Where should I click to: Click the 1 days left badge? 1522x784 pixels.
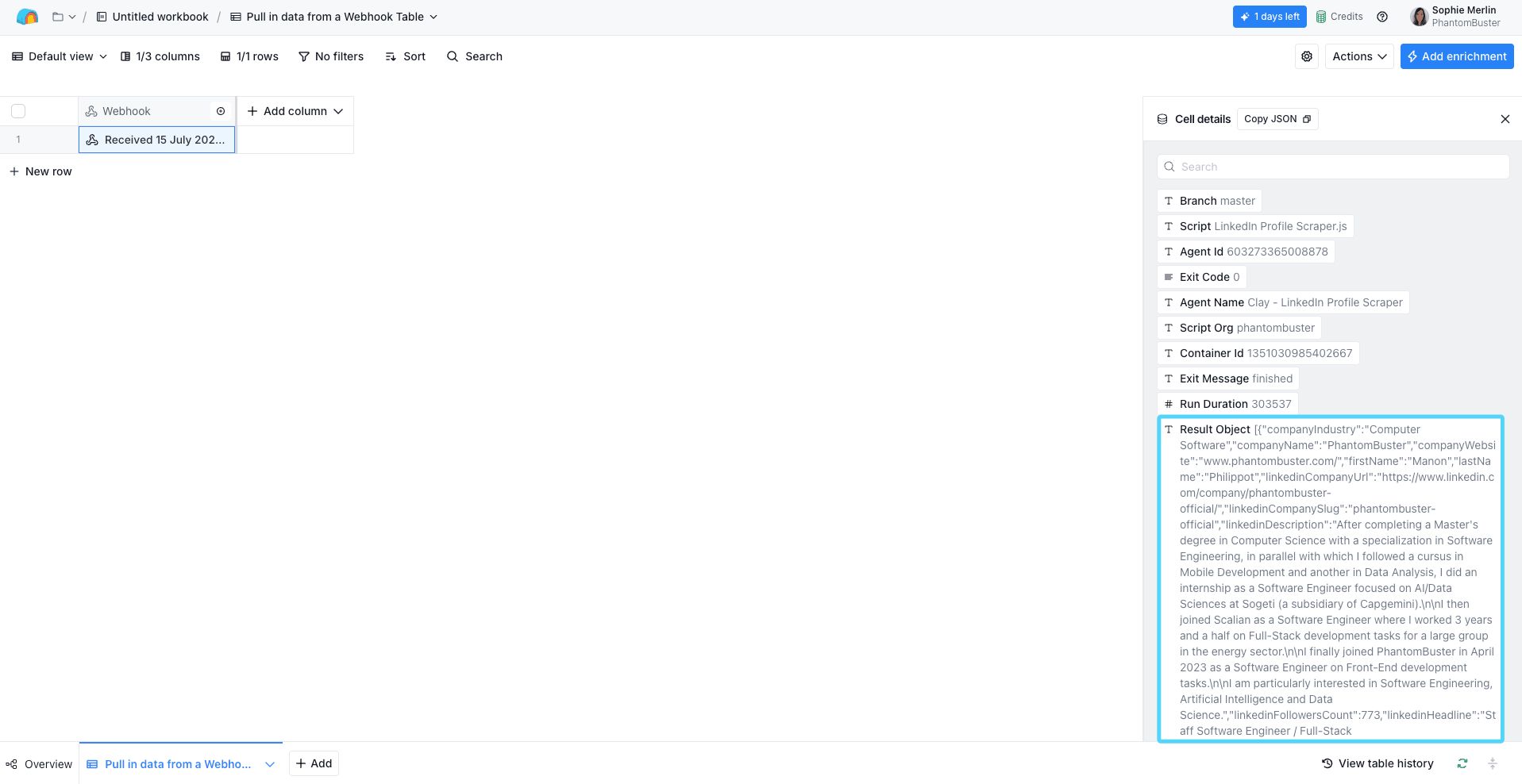coord(1270,17)
